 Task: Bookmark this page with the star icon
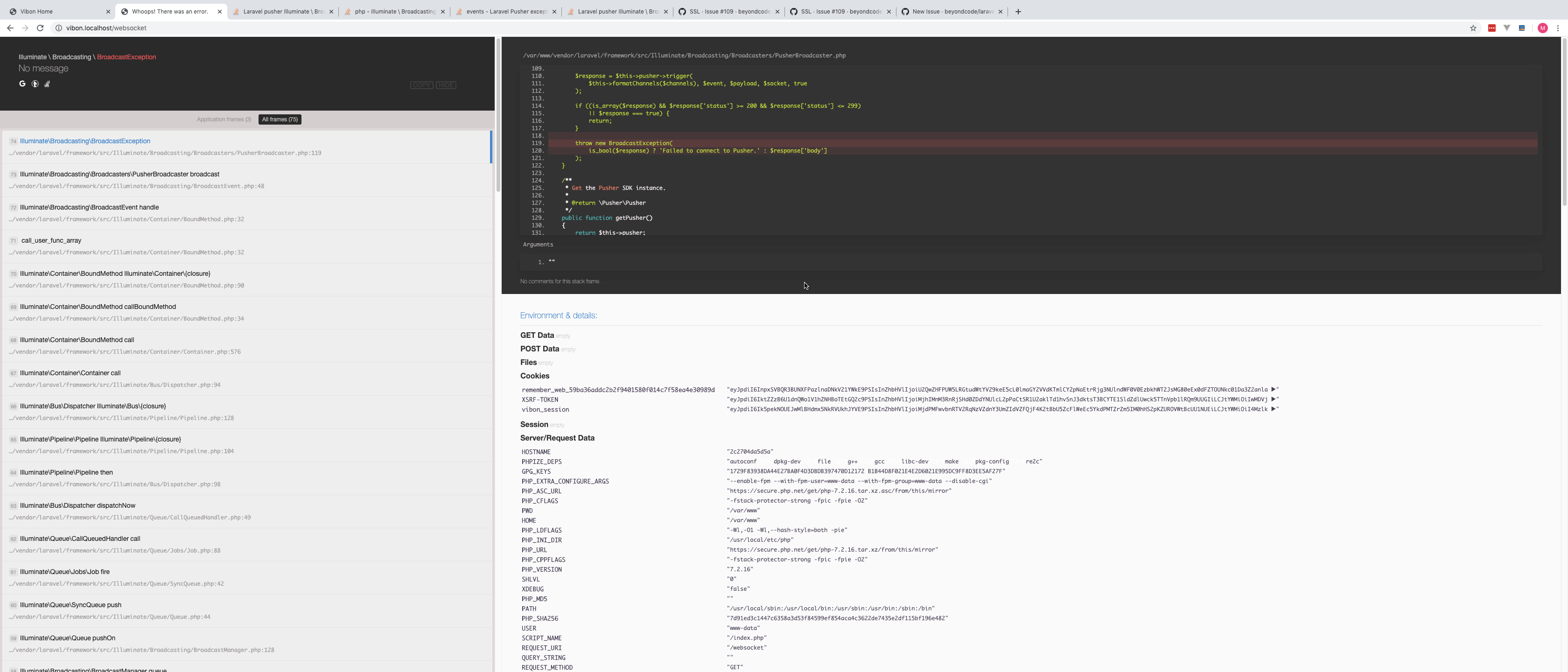(x=1473, y=28)
